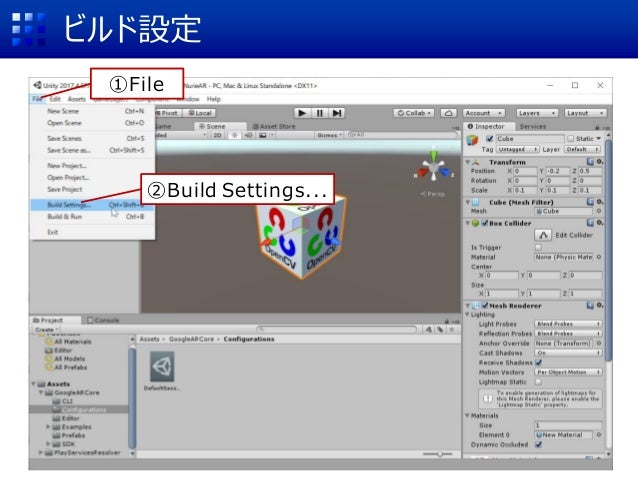Viewport: 638px width, 479px height.
Task: Click the Inspector vertical scrollbar
Action: pyautogui.click(x=608, y=250)
